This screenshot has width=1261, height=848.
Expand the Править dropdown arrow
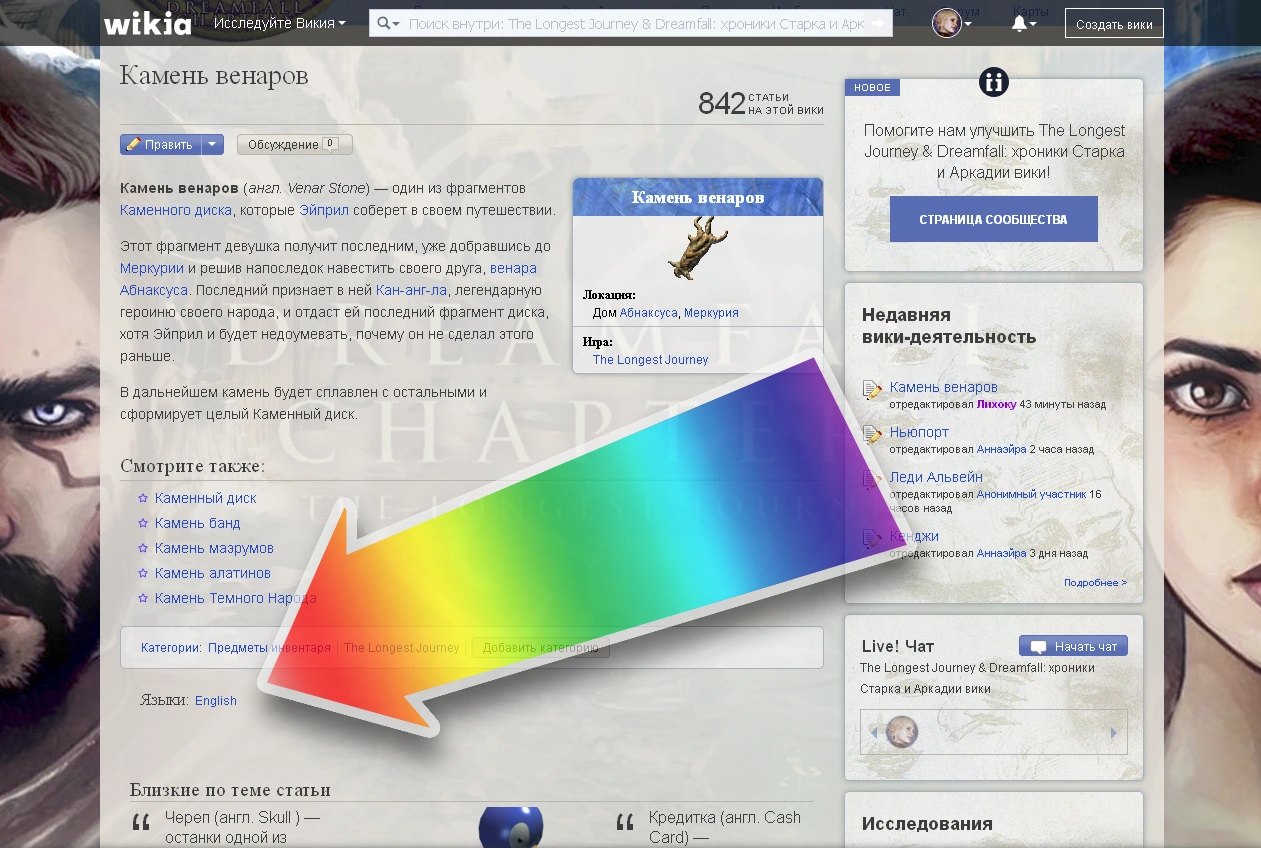(x=212, y=145)
